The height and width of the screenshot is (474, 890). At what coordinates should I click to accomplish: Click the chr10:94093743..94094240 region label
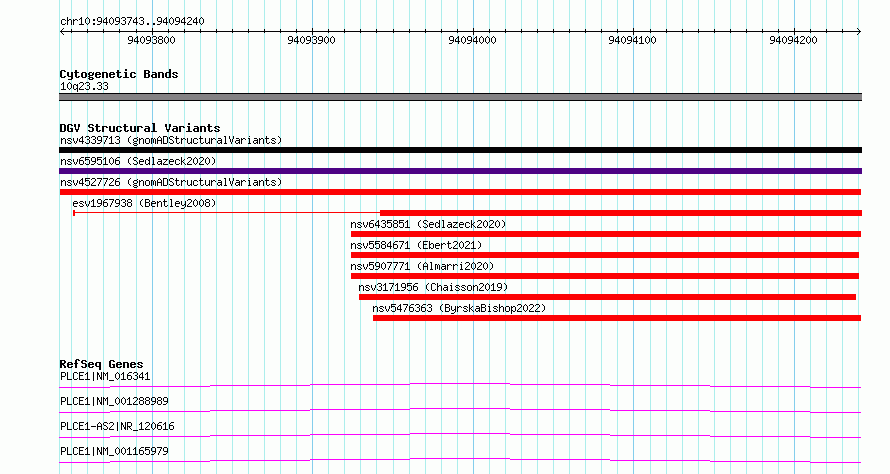[132, 21]
